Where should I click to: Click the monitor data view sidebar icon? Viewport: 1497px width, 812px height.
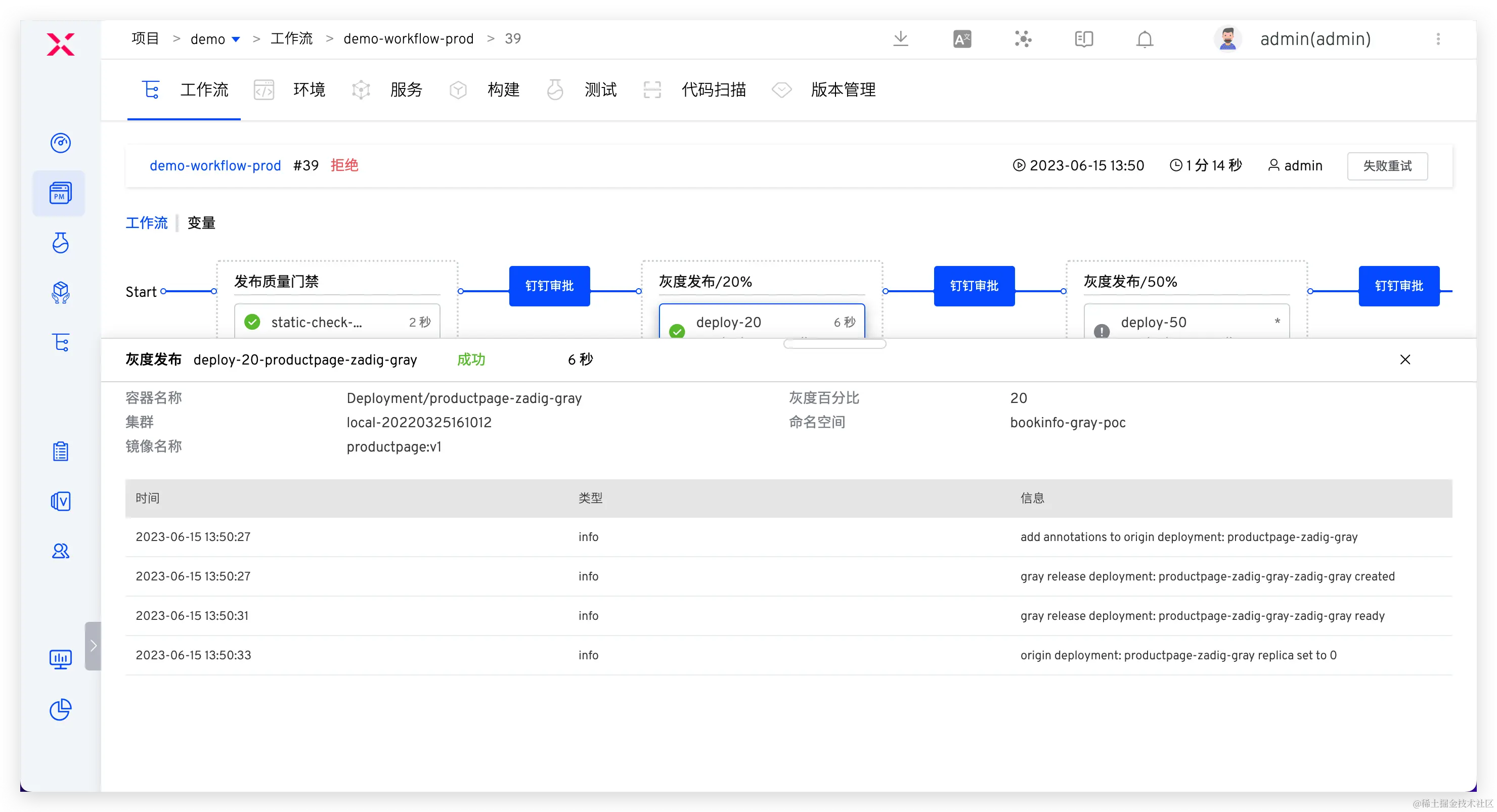click(x=61, y=659)
